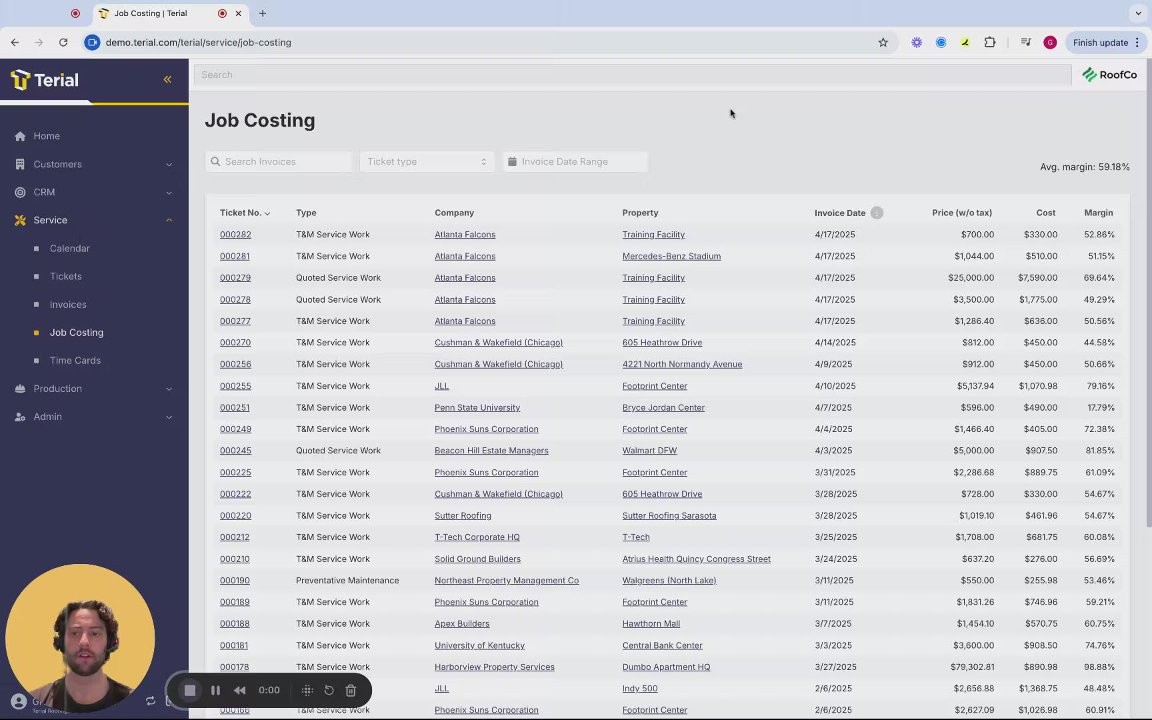Expand the Customers menu chevron
Image resolution: width=1152 pixels, height=720 pixels.
pyautogui.click(x=169, y=165)
